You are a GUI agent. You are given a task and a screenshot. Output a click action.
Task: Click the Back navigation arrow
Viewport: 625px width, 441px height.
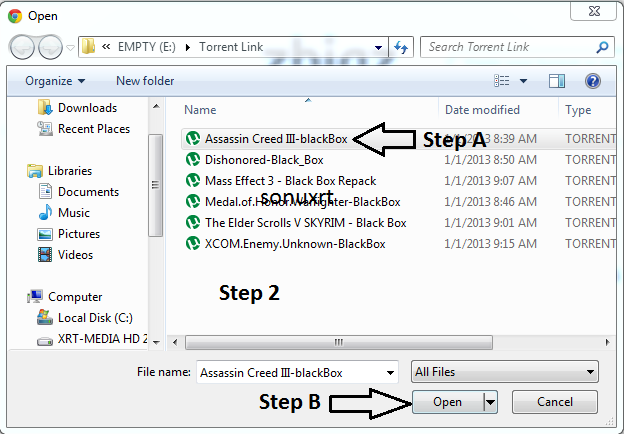point(21,47)
